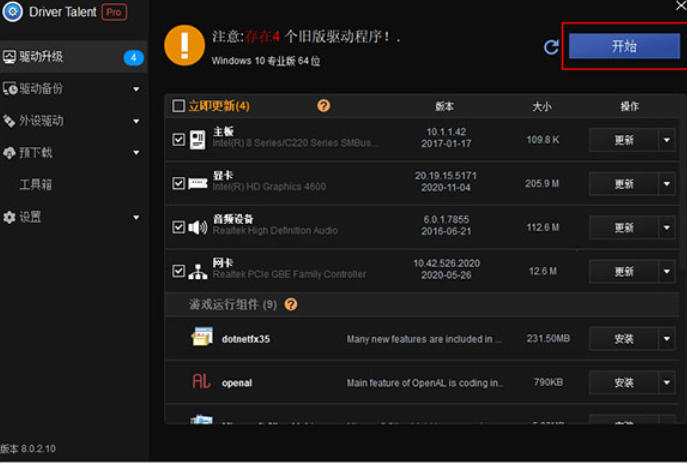Expand the 驱动备份 sidebar menu
This screenshot has width=687, height=465.
tap(70, 89)
